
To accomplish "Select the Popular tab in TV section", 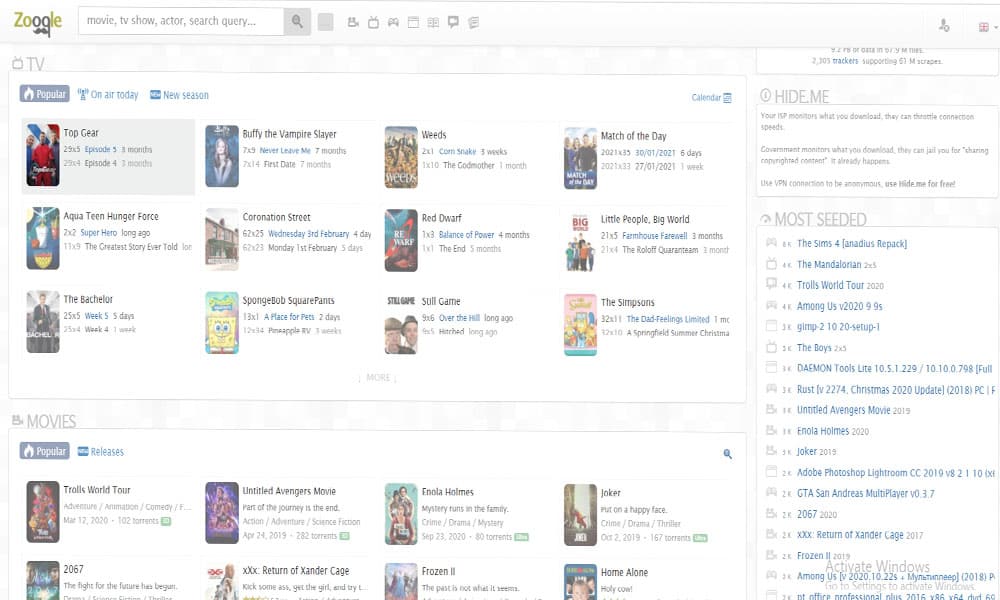I will click(x=45, y=94).
